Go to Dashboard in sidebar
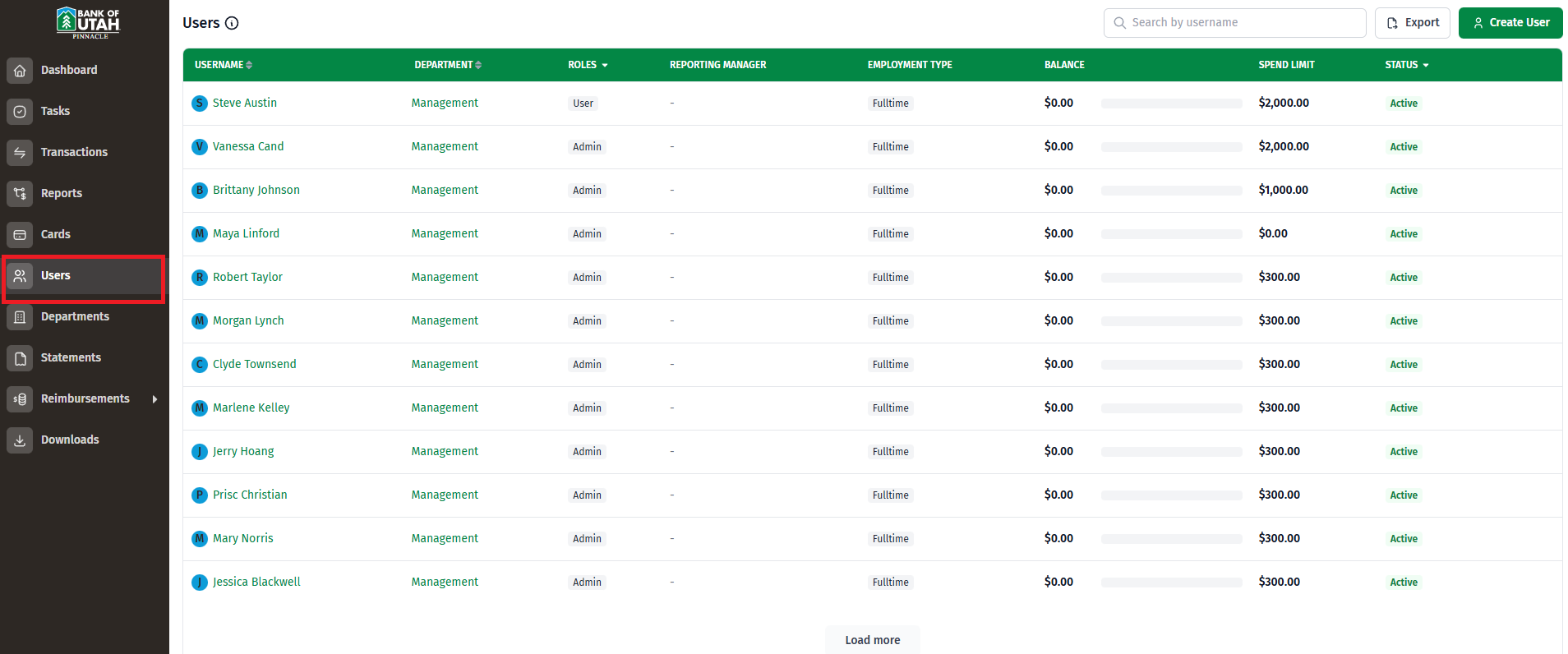This screenshot has width=1568, height=654. [69, 70]
